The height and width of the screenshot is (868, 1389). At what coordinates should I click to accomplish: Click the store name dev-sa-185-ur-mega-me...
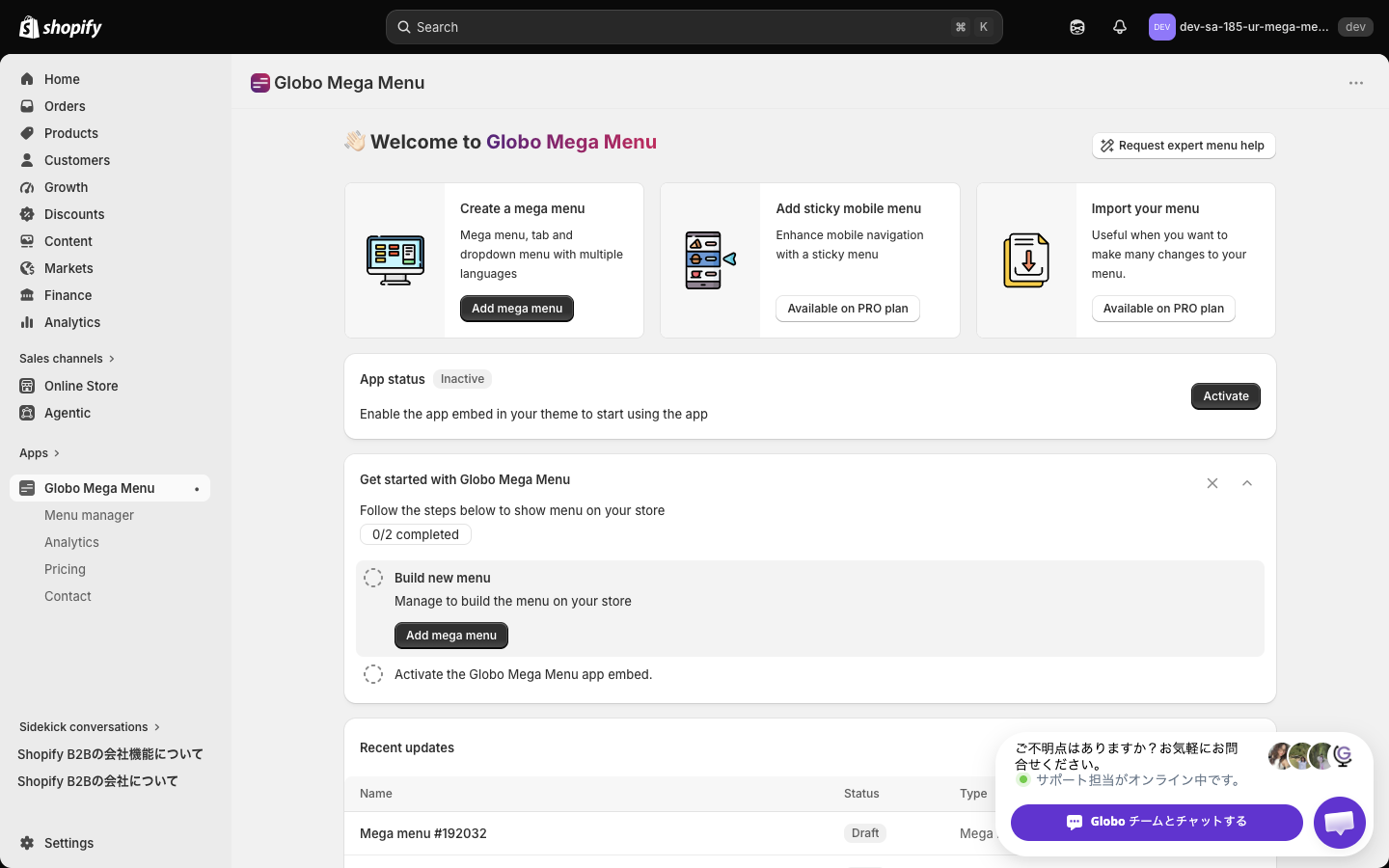1254,27
